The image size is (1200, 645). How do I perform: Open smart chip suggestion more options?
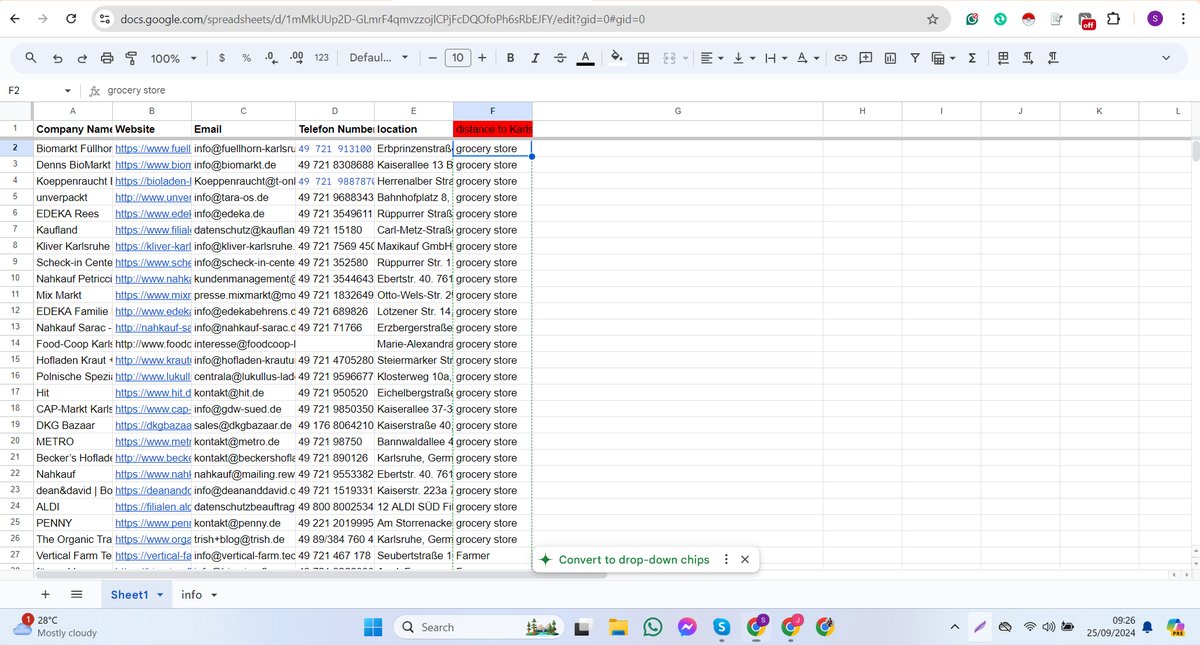[x=726, y=559]
